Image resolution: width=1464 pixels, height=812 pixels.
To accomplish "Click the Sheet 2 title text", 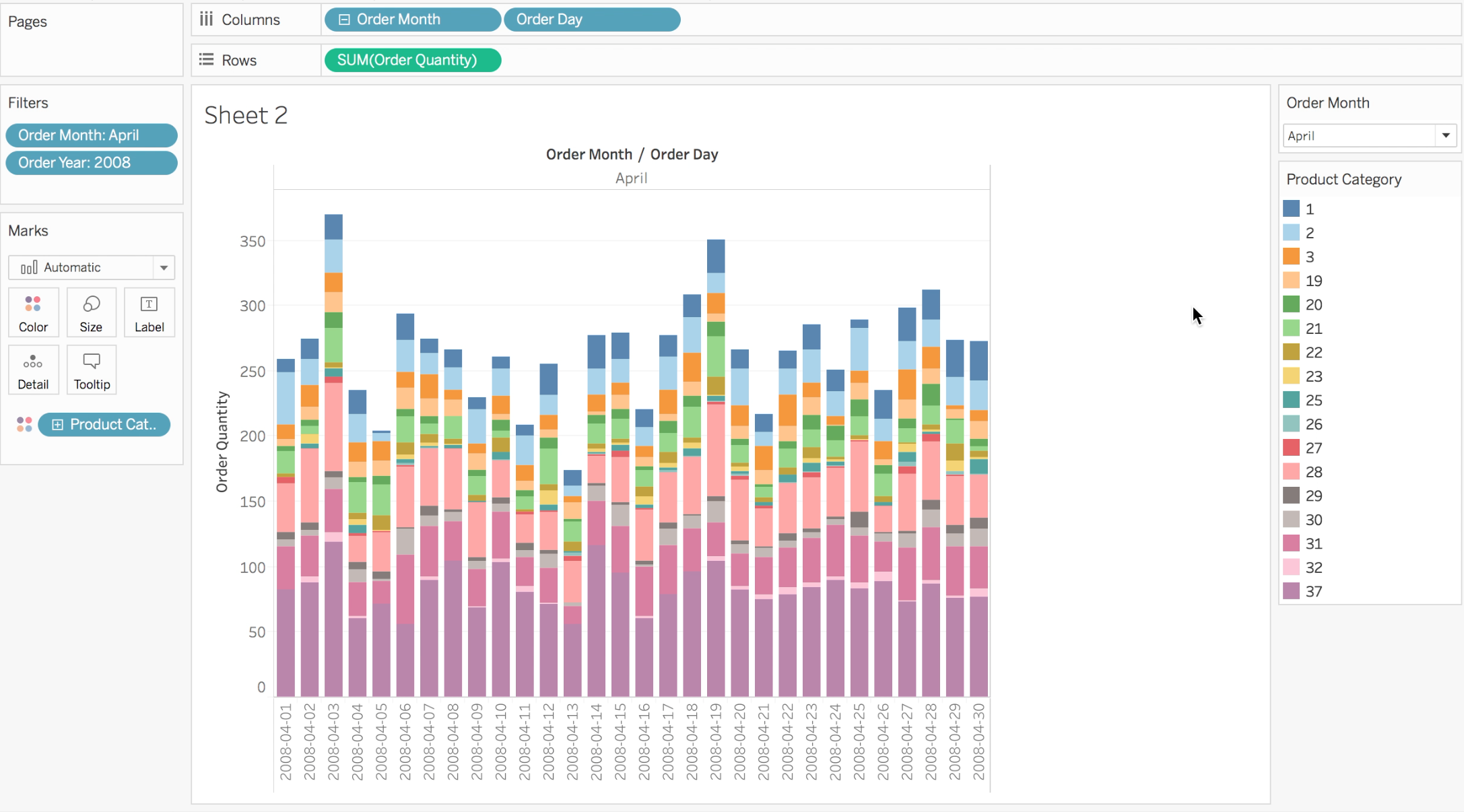I will (246, 115).
